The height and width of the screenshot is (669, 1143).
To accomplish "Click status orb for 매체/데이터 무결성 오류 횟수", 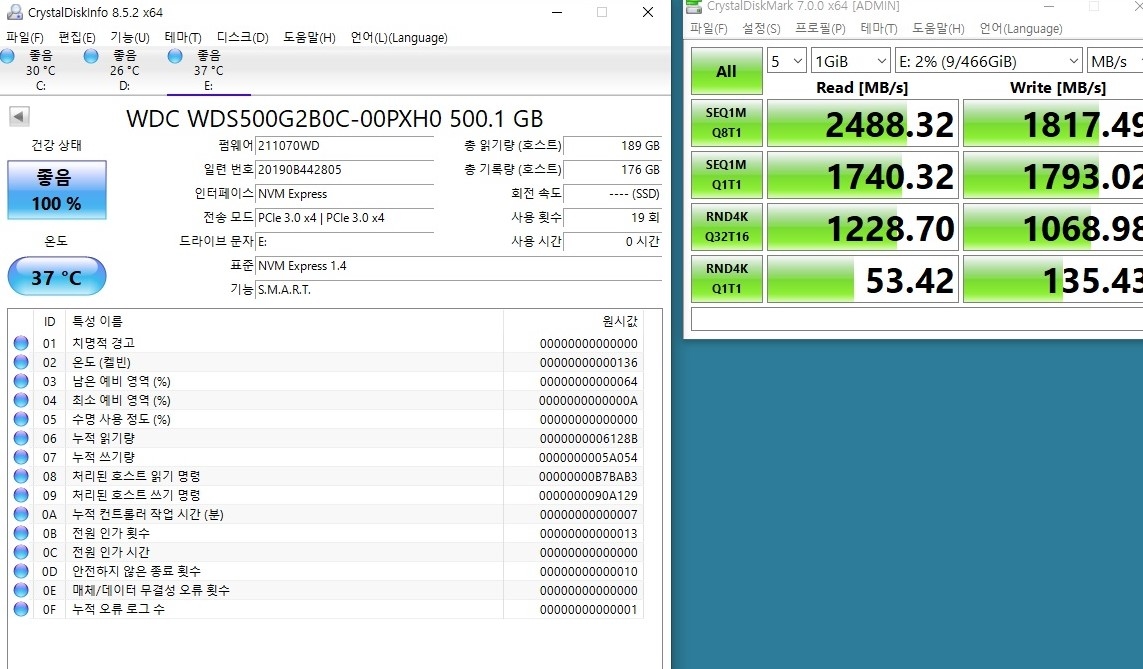I will pos(21,590).
